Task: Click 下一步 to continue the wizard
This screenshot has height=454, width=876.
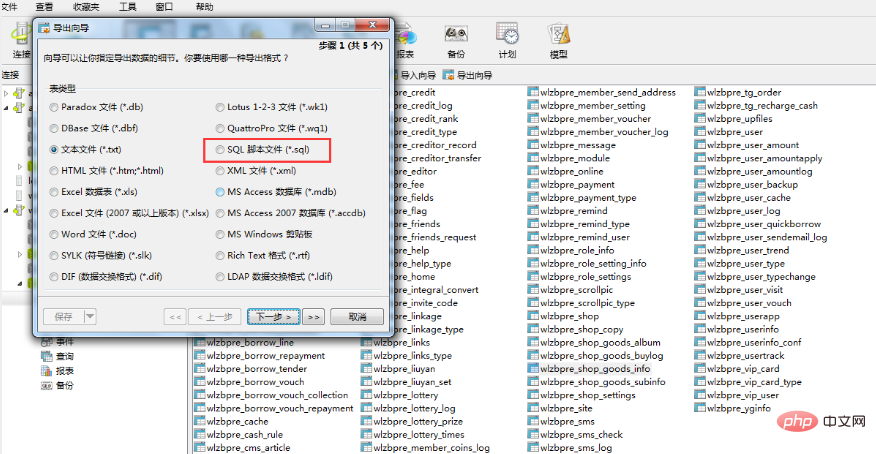Action: point(274,317)
